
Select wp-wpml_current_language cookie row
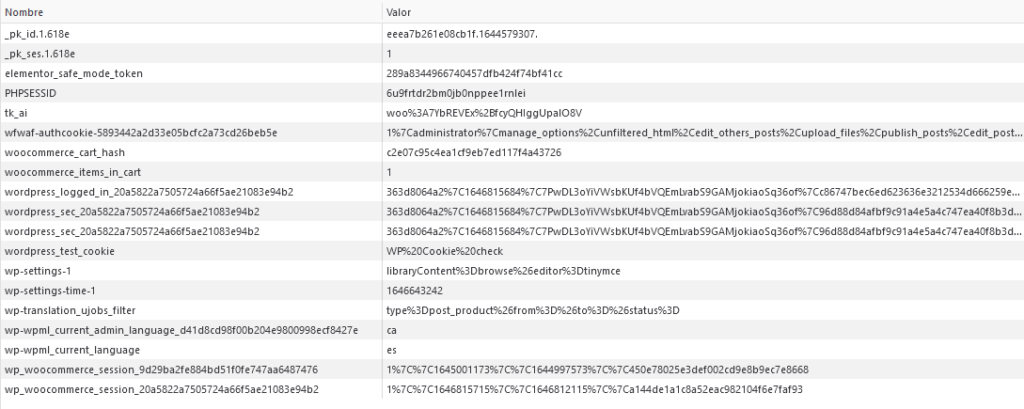pyautogui.click(x=512, y=350)
